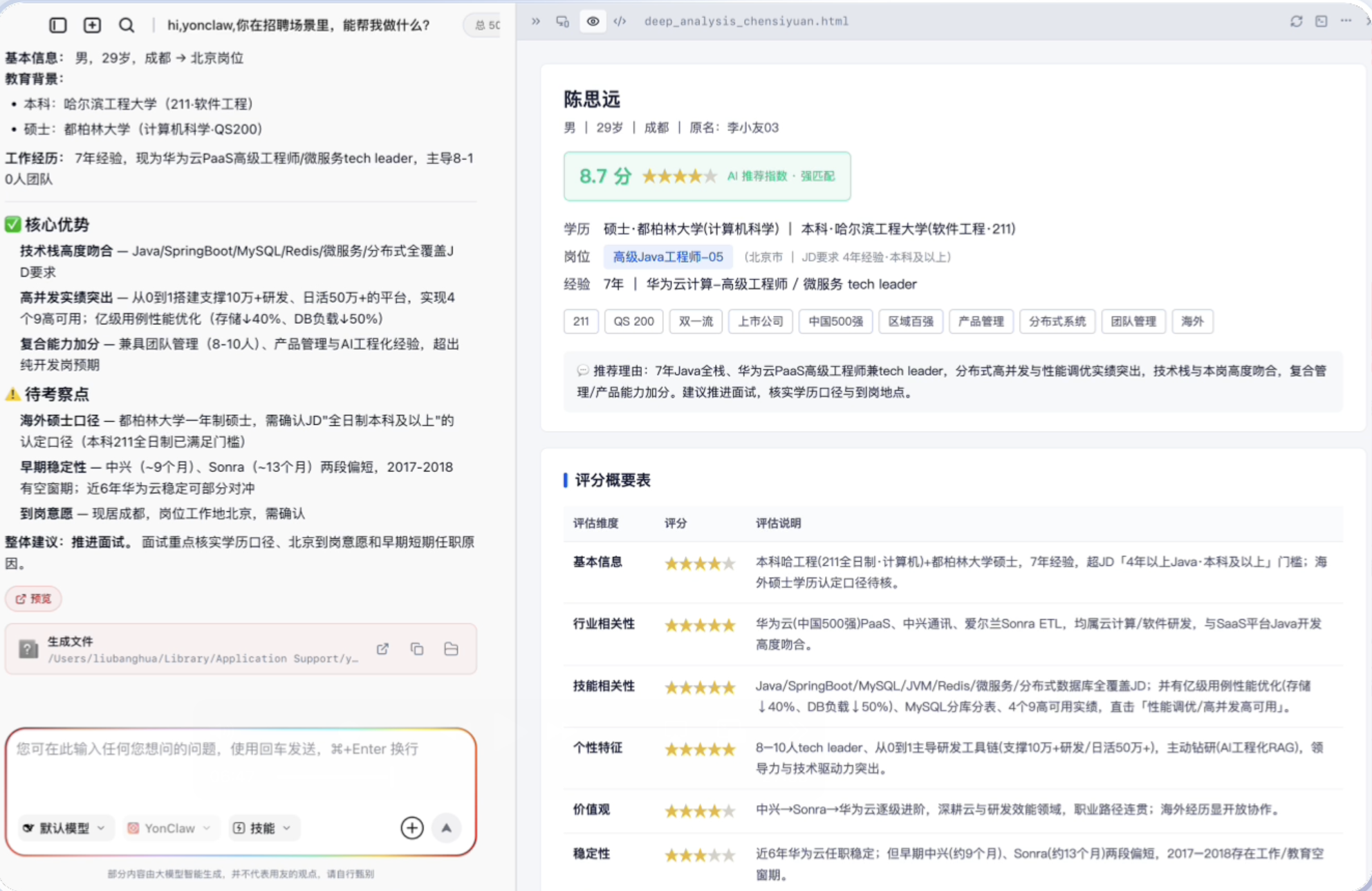The height and width of the screenshot is (891, 1372).
Task: Switch to responsive device view icon
Action: point(563,21)
